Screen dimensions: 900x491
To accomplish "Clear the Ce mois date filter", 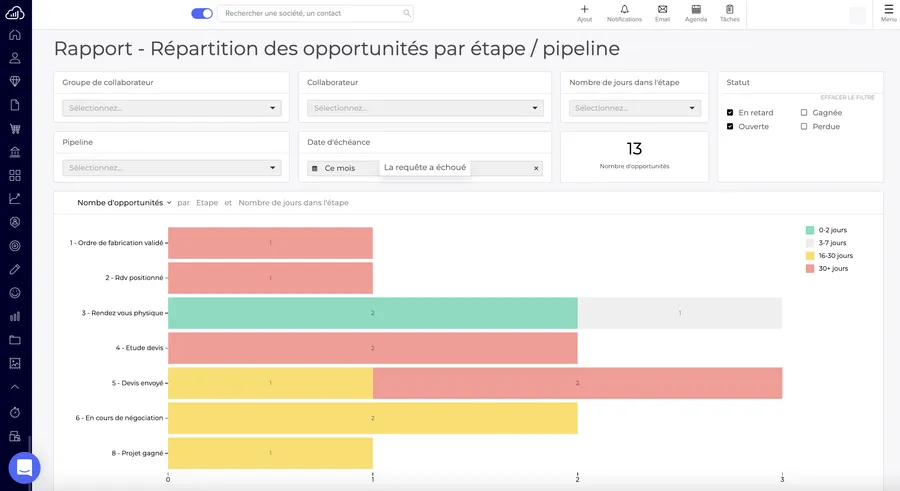I will point(536,168).
